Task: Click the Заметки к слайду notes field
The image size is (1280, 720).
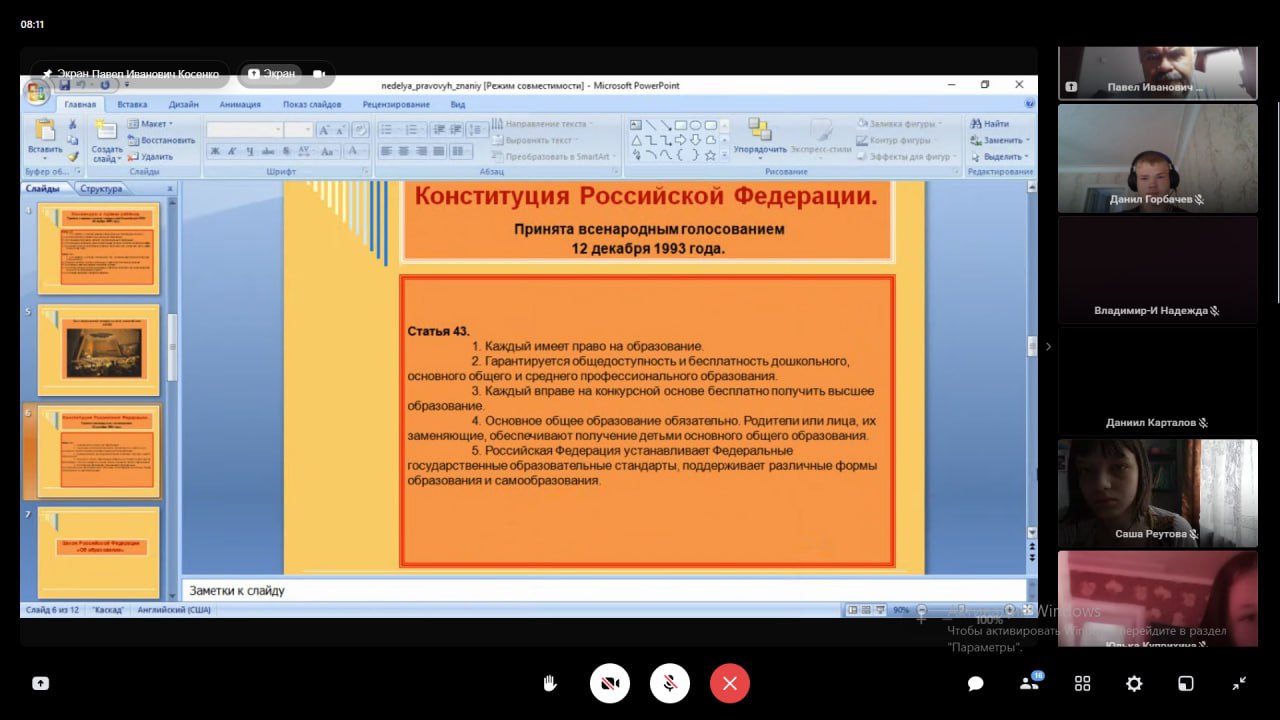Action: click(x=604, y=591)
